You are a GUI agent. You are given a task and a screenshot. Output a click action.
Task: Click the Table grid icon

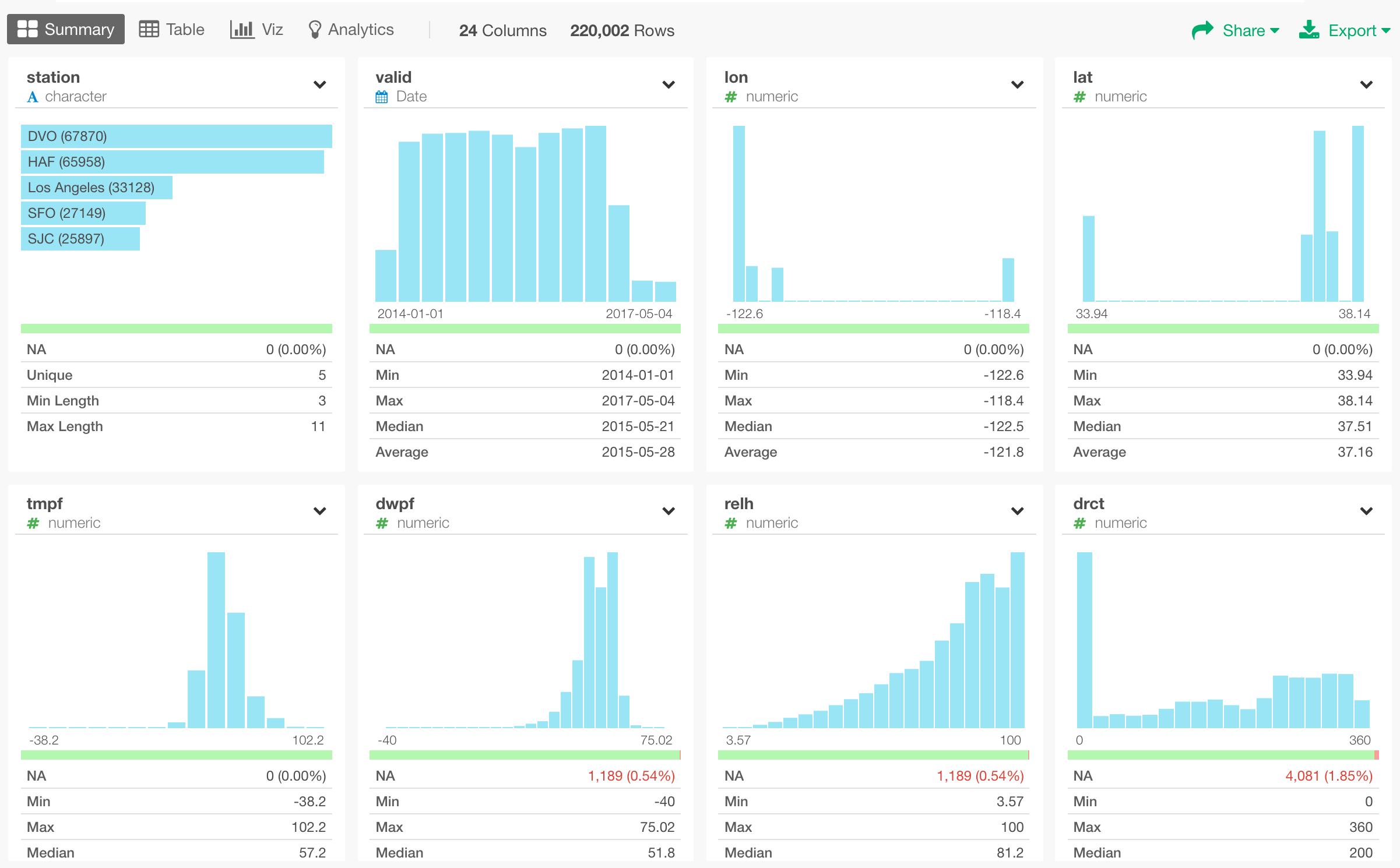point(148,28)
